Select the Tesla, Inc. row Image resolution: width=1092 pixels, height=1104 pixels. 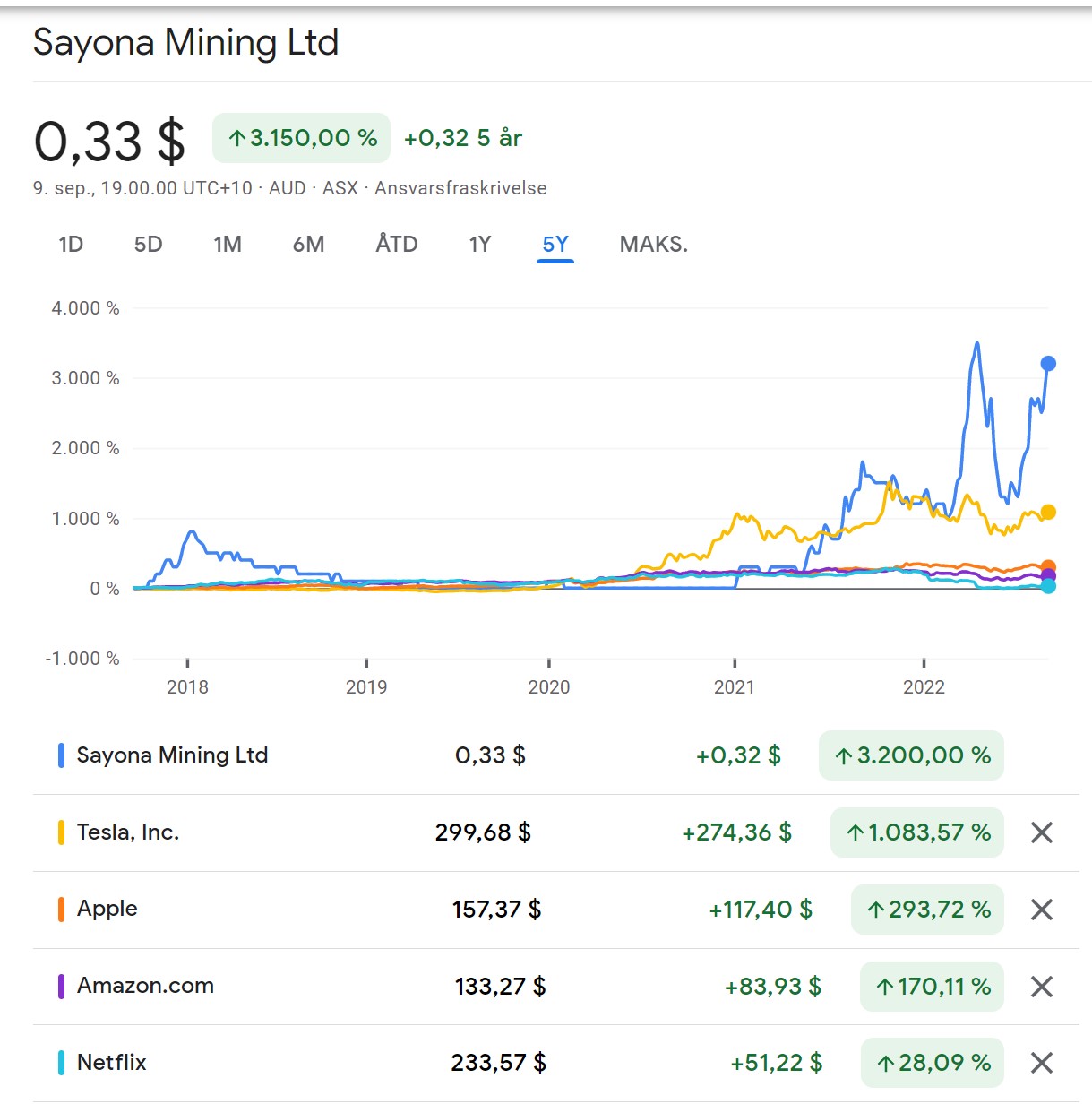point(128,832)
